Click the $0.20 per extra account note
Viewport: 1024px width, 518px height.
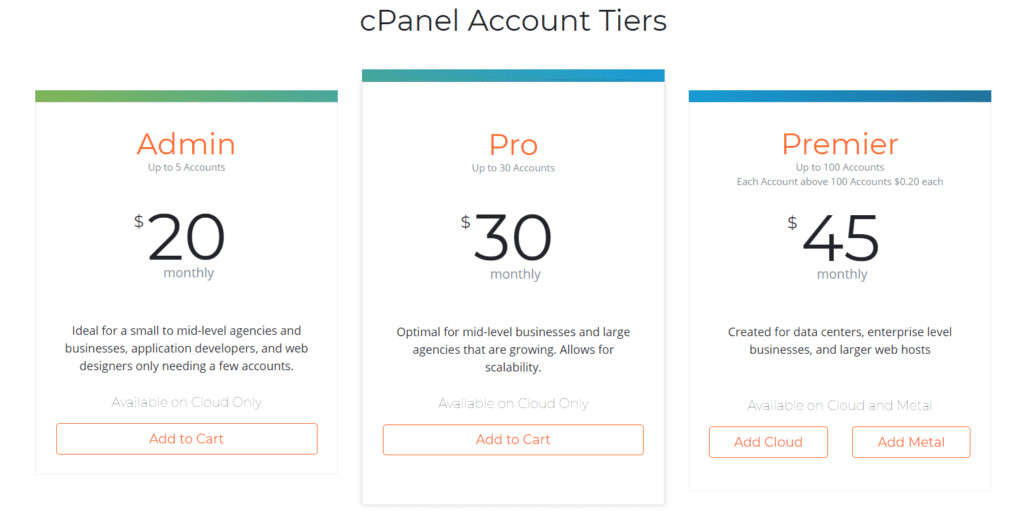pos(840,182)
